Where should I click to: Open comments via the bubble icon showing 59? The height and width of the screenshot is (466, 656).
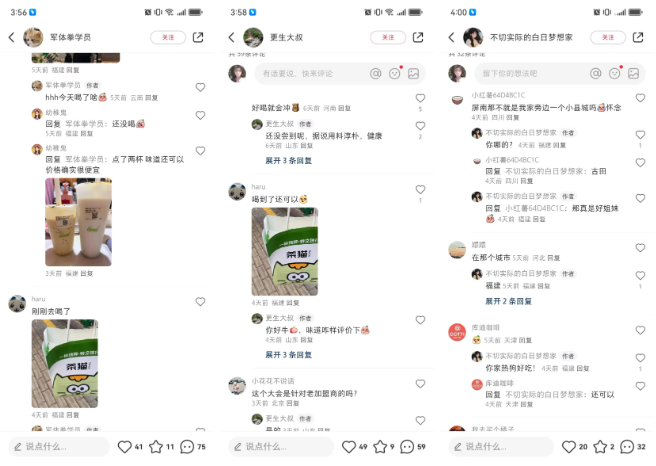[x=407, y=446]
